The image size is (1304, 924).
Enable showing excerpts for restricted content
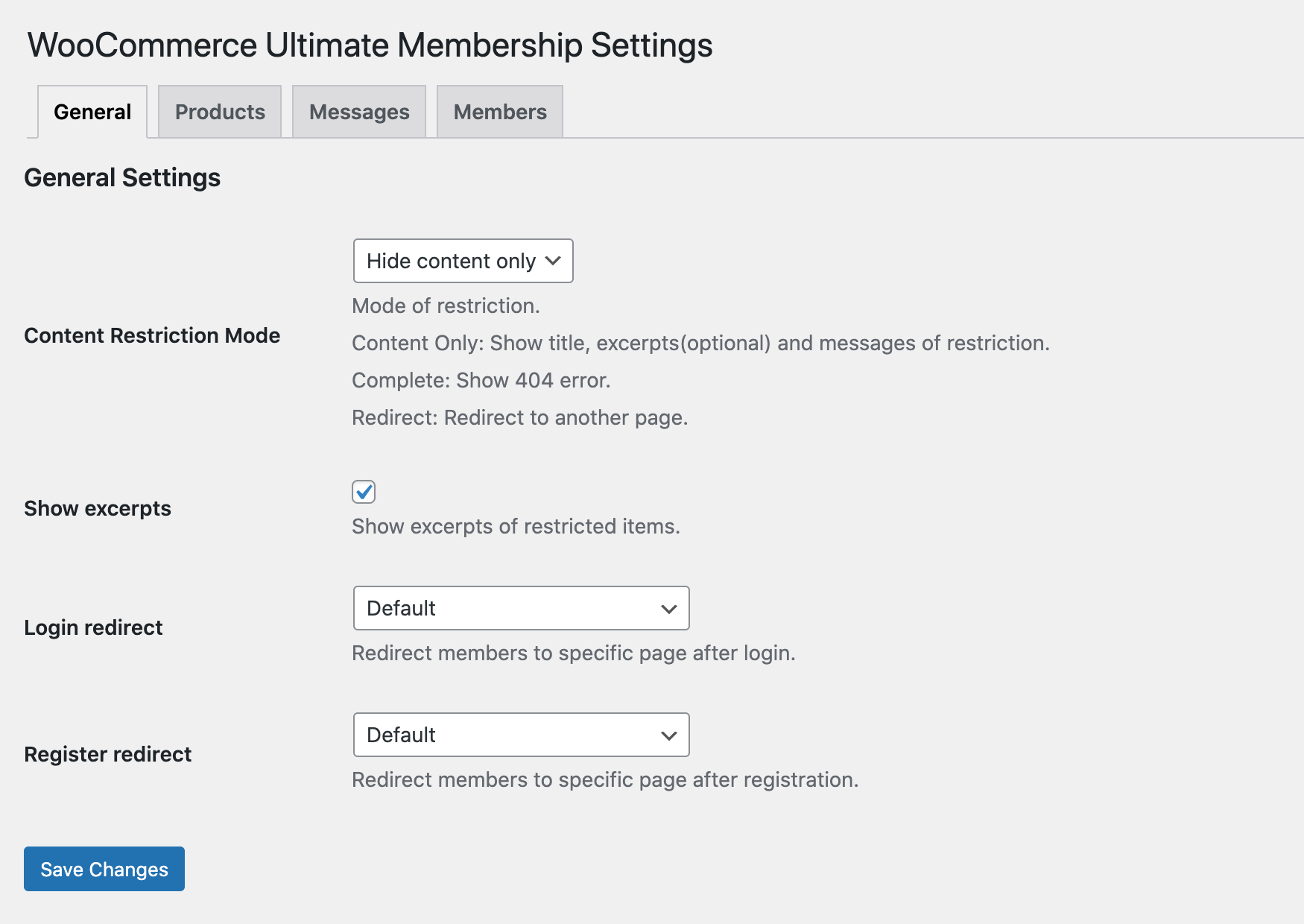click(x=362, y=492)
